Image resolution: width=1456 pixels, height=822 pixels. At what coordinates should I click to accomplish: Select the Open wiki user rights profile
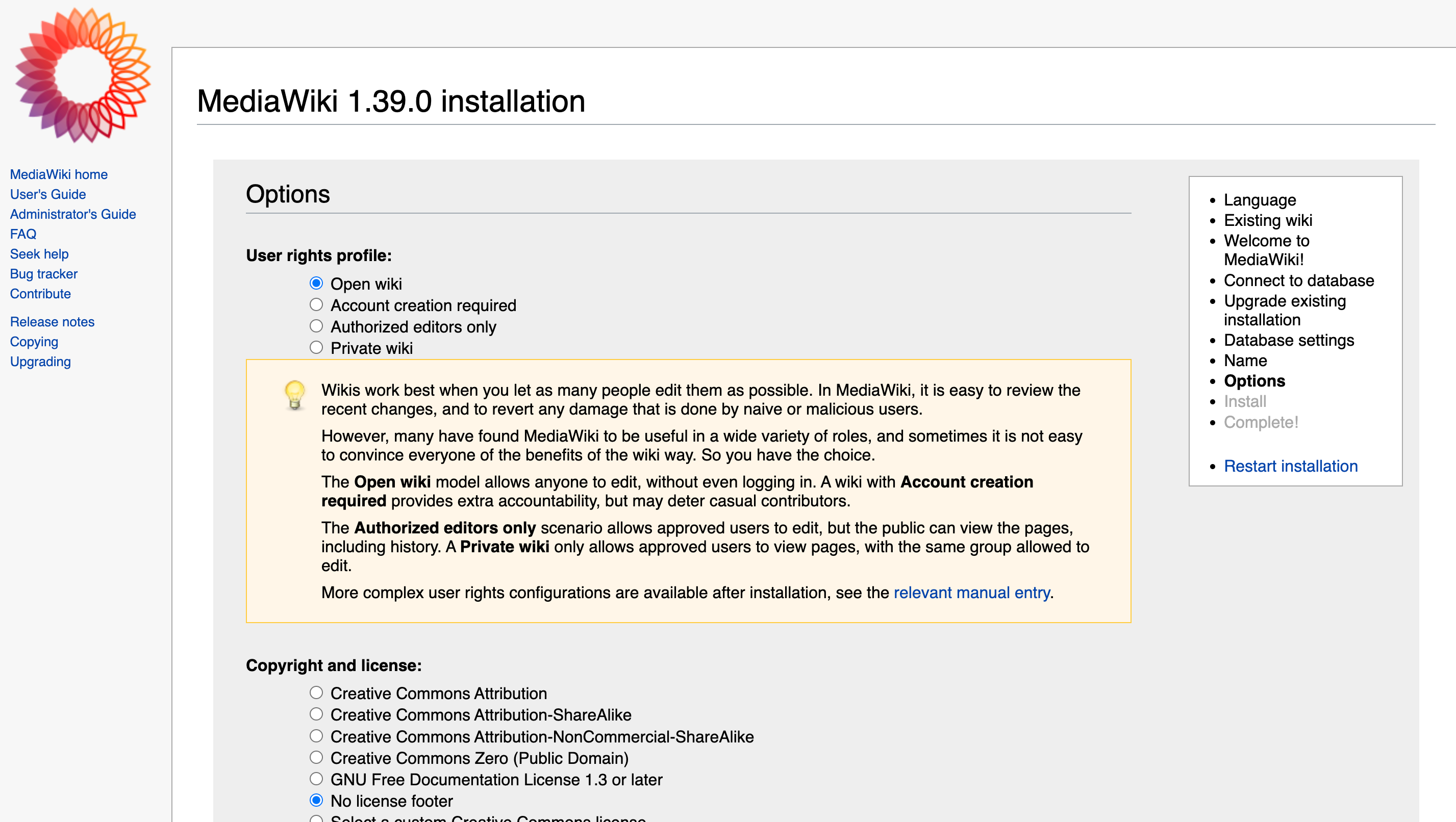coord(316,283)
